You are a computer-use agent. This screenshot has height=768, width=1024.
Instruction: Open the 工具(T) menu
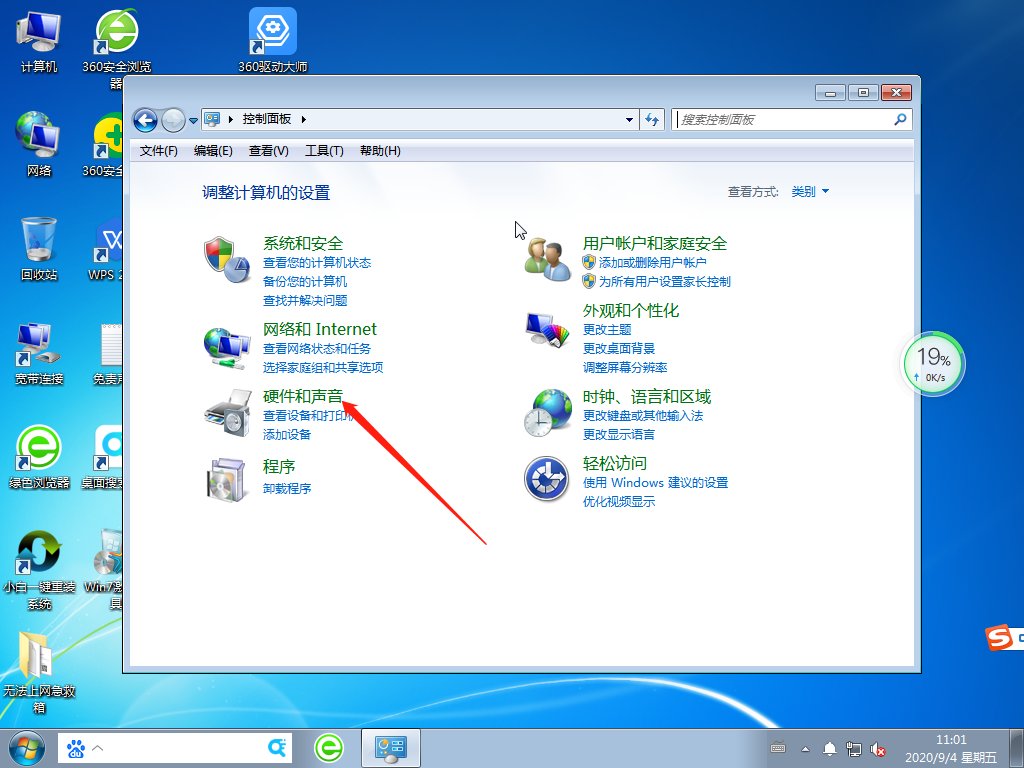click(323, 150)
